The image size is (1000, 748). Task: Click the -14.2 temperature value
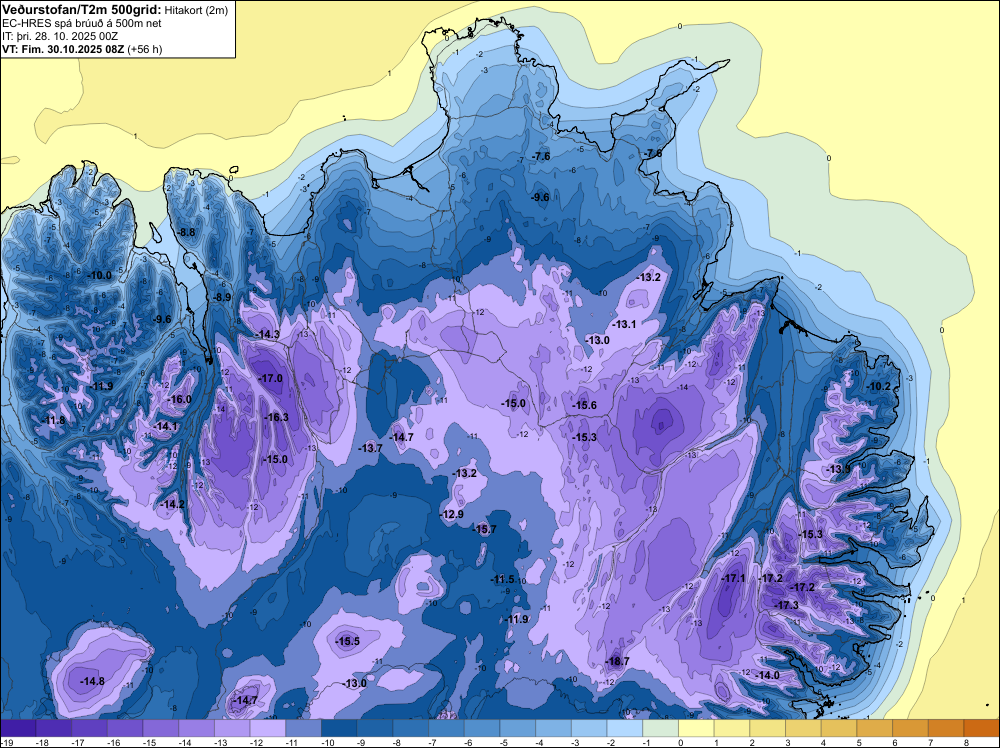(x=172, y=504)
